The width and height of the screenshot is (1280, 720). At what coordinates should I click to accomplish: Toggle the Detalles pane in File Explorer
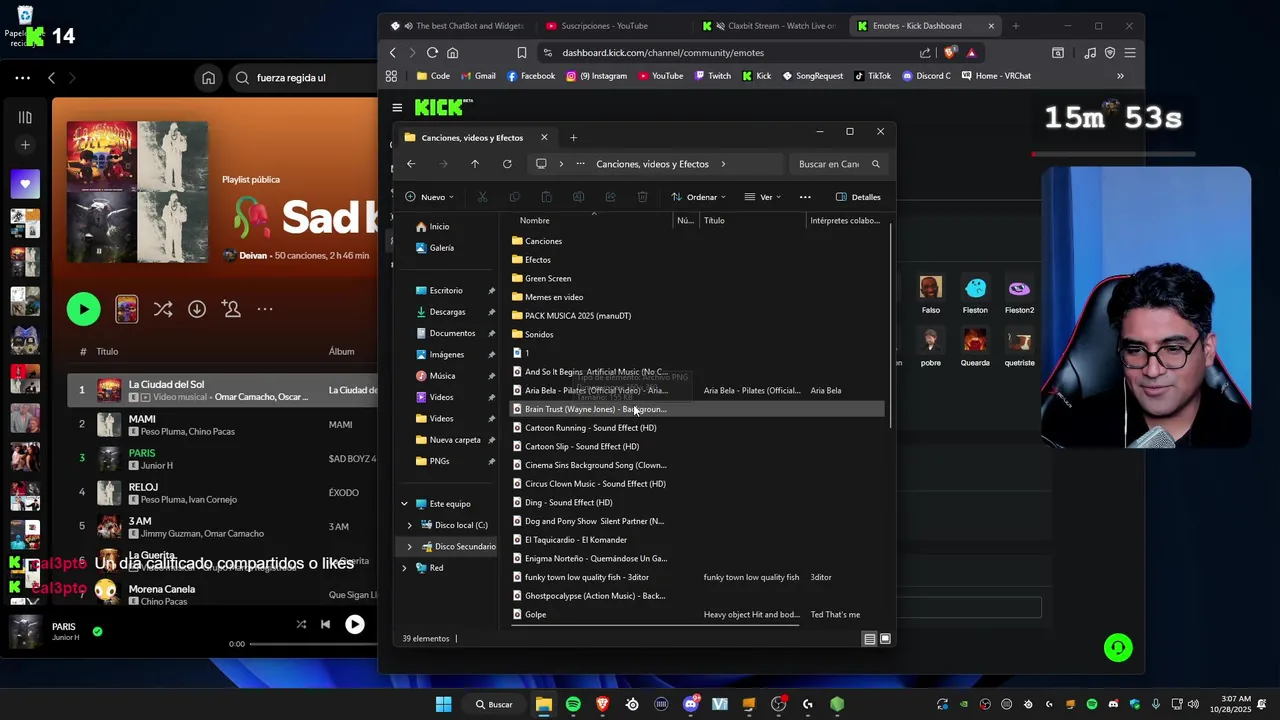(858, 197)
